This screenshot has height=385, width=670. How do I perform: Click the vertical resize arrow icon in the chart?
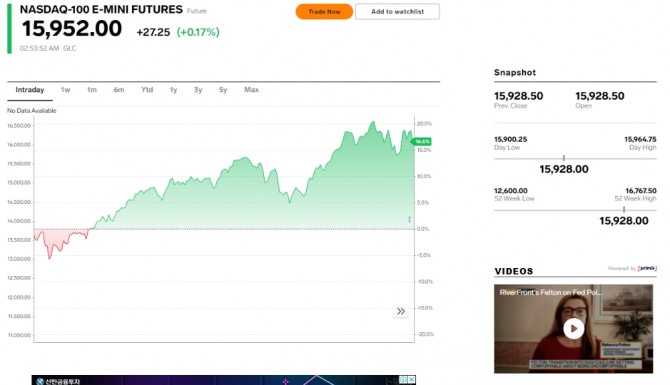pyautogui.click(x=409, y=219)
